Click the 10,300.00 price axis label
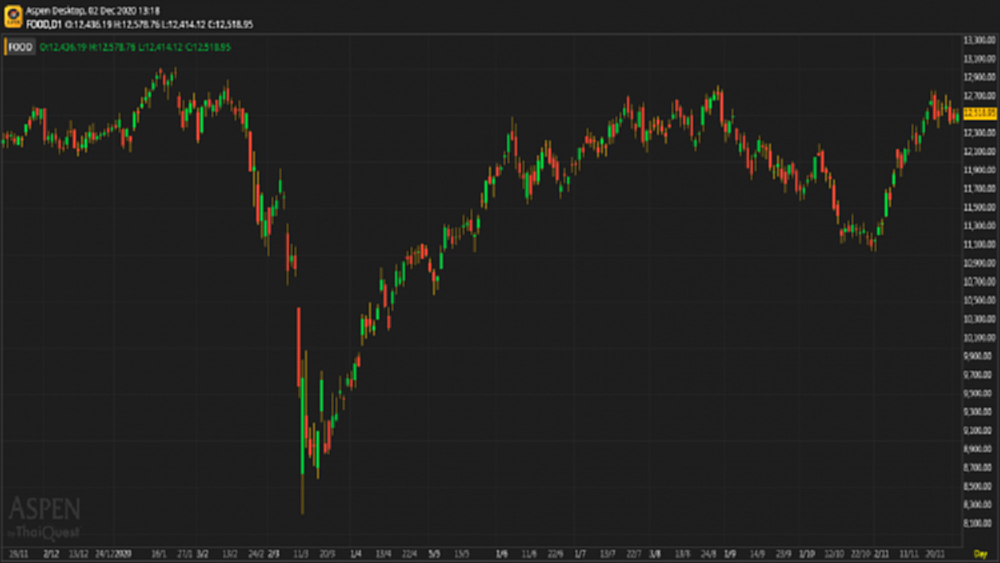Viewport: 1000px width, 563px height. (980, 319)
